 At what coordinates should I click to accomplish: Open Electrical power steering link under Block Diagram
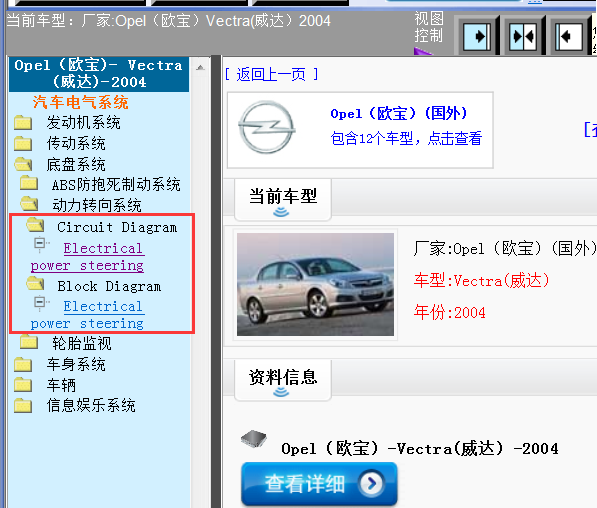(87, 315)
